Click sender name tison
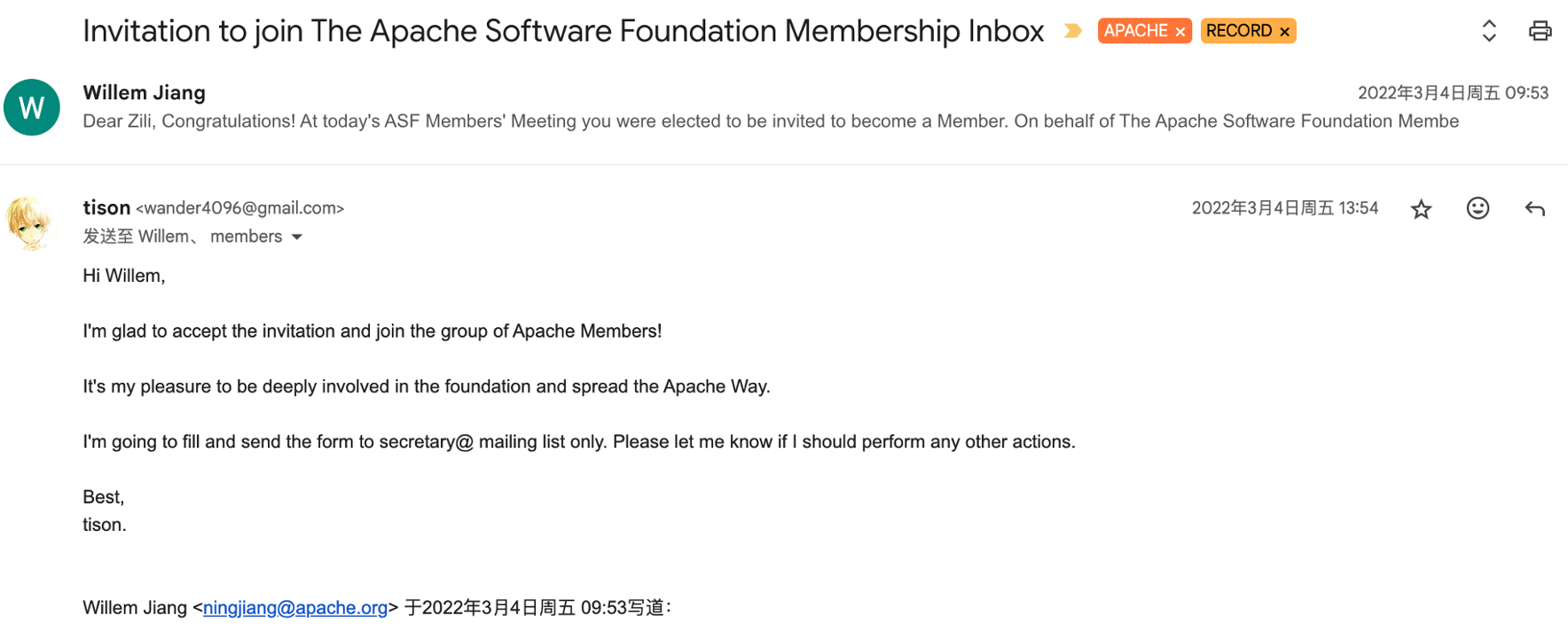 pos(106,207)
